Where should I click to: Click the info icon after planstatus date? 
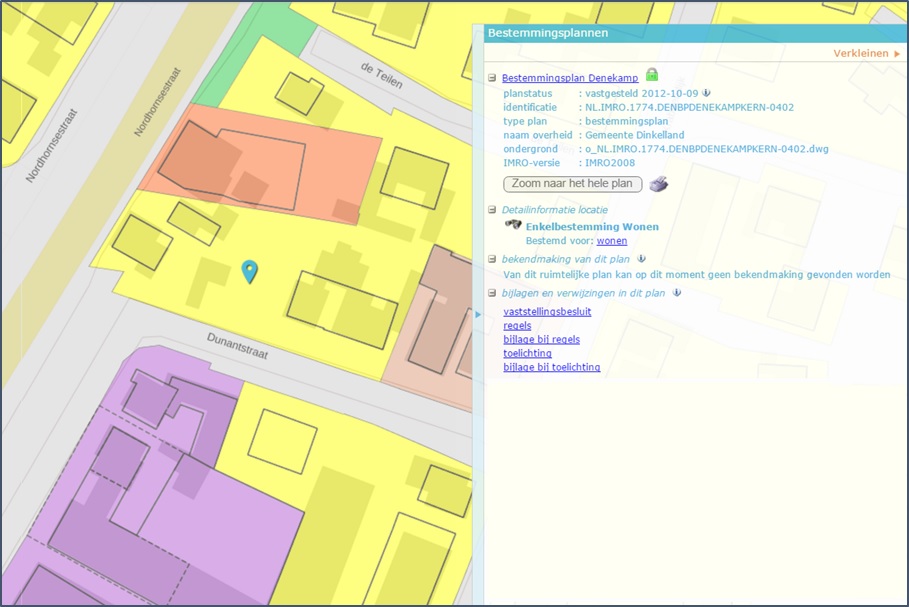(x=706, y=93)
